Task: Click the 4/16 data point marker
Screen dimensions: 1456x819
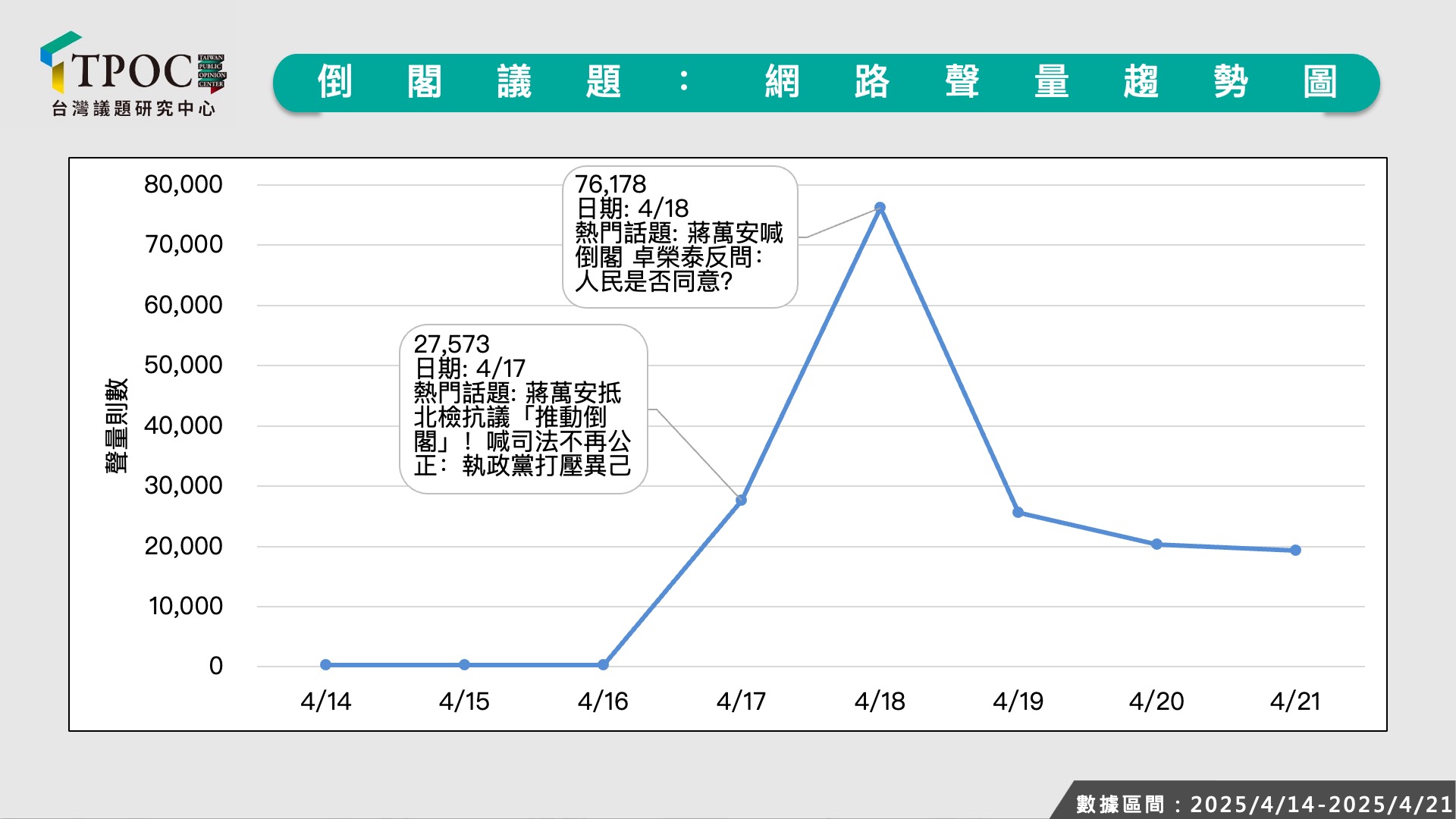Action: [603, 664]
